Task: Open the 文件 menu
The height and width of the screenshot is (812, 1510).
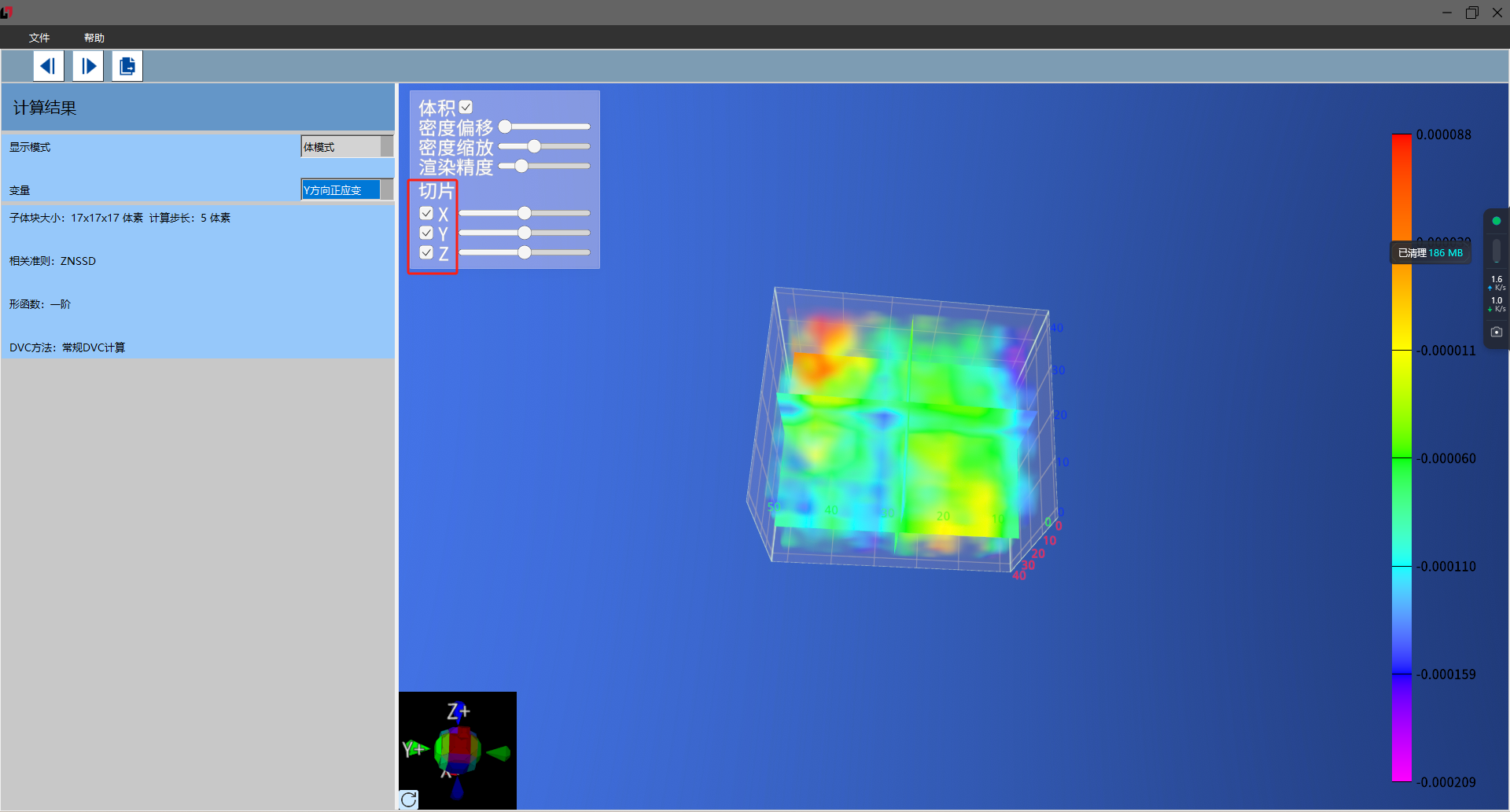Action: point(39,38)
